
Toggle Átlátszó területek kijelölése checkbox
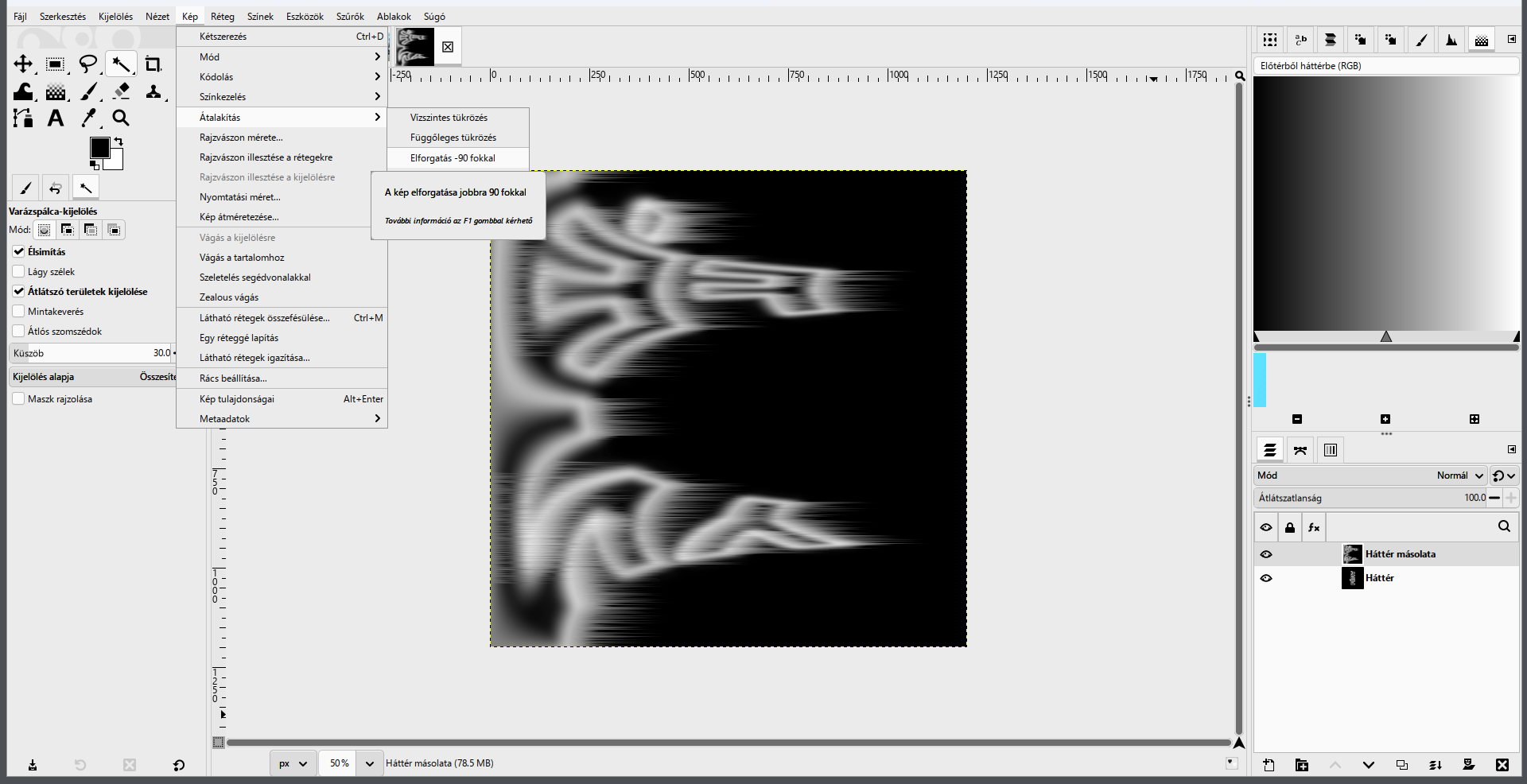18,291
